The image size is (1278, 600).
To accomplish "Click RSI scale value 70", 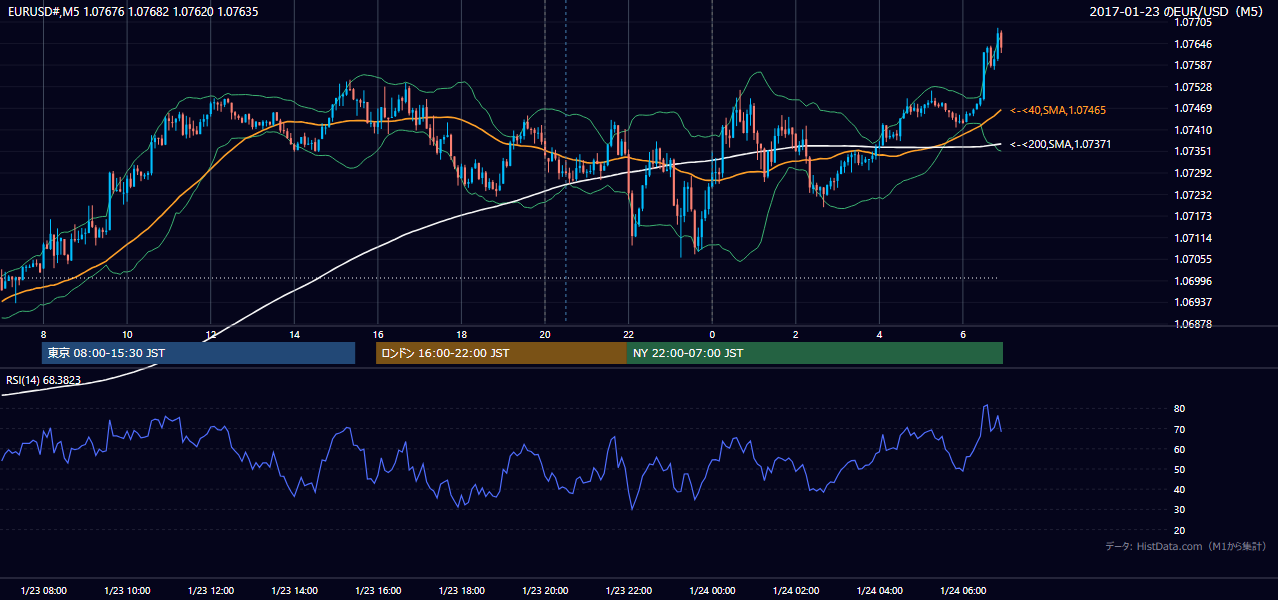I will pyautogui.click(x=1180, y=429).
